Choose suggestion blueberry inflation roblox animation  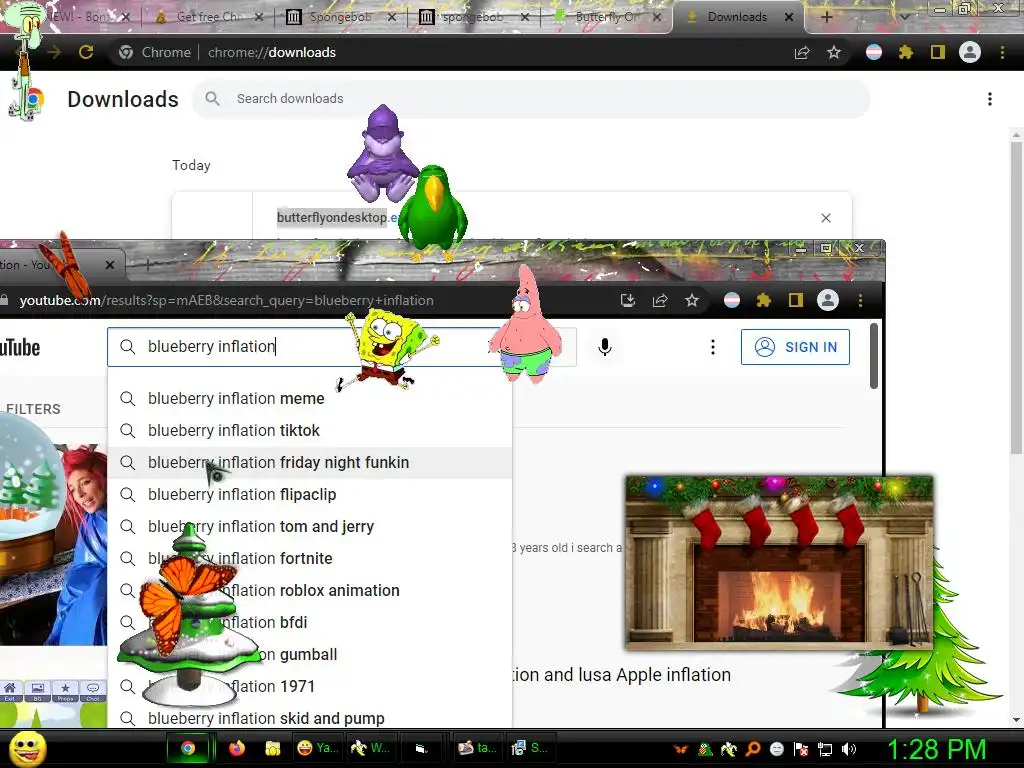310,590
